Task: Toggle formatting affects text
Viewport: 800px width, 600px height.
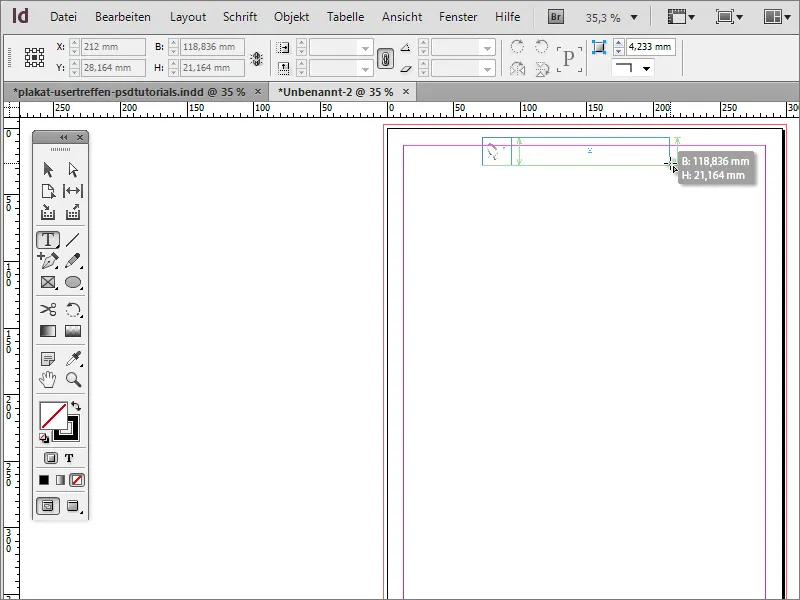Action: [69, 458]
